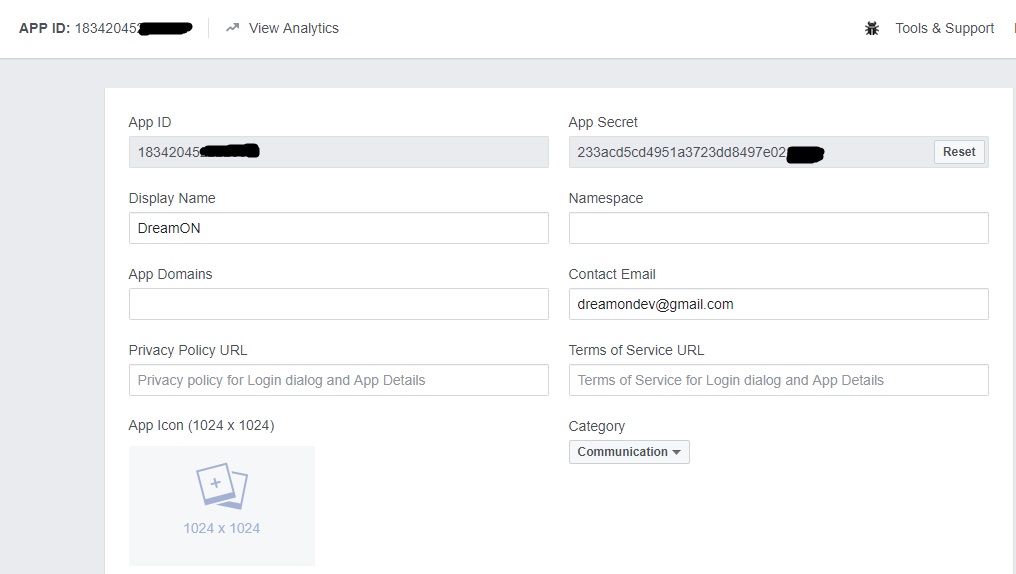Open the Tools & Support menu
Image resolution: width=1016 pixels, height=574 pixels.
944,28
